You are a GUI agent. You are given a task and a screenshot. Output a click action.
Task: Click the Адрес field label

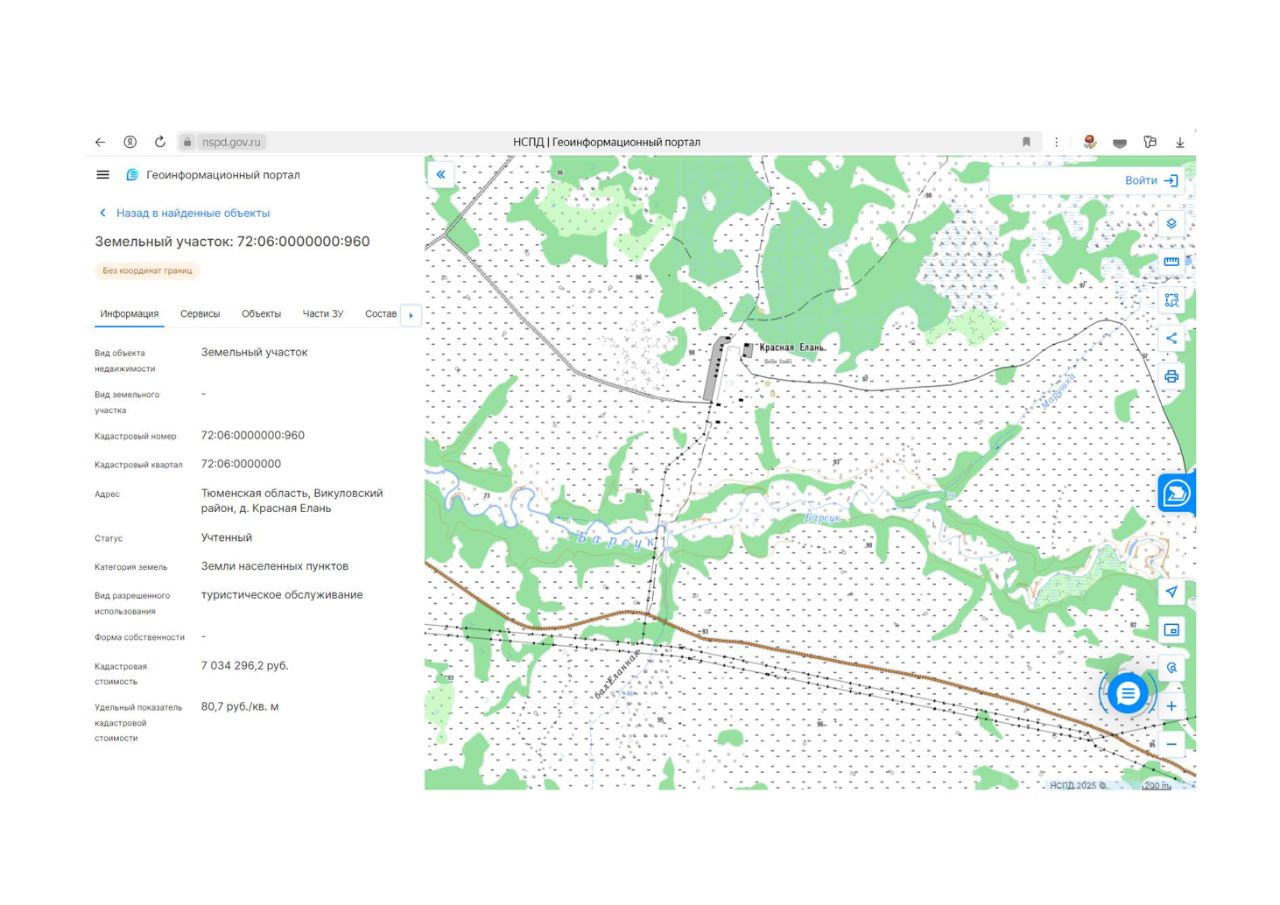coord(108,494)
